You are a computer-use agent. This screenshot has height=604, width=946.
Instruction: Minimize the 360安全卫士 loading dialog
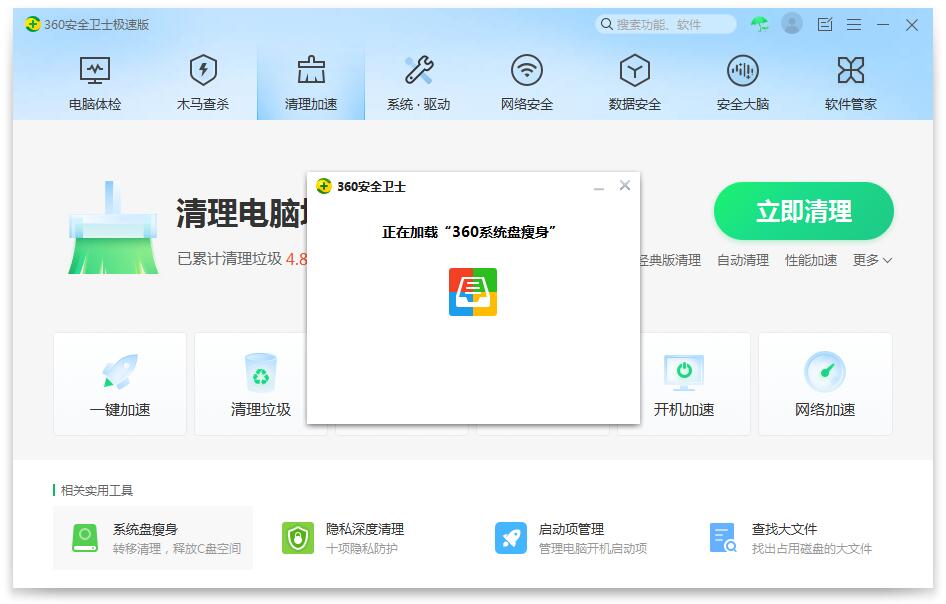point(598,188)
